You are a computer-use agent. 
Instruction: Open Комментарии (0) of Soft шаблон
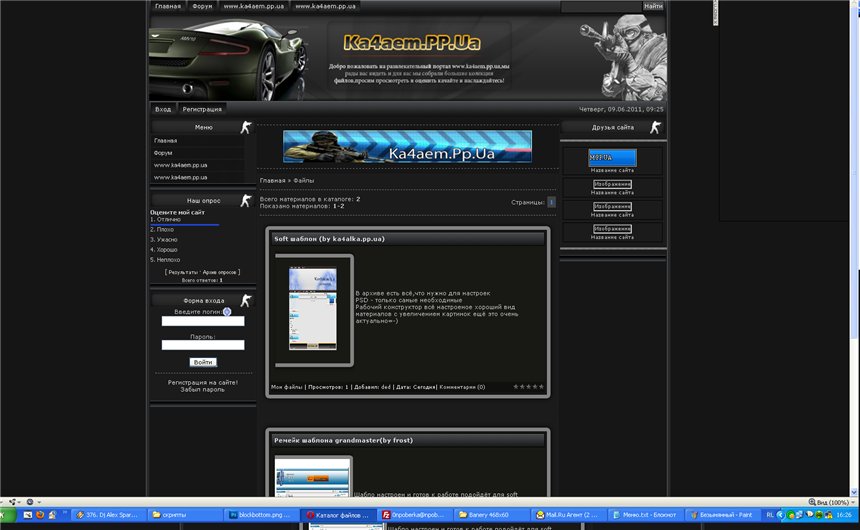point(462,387)
